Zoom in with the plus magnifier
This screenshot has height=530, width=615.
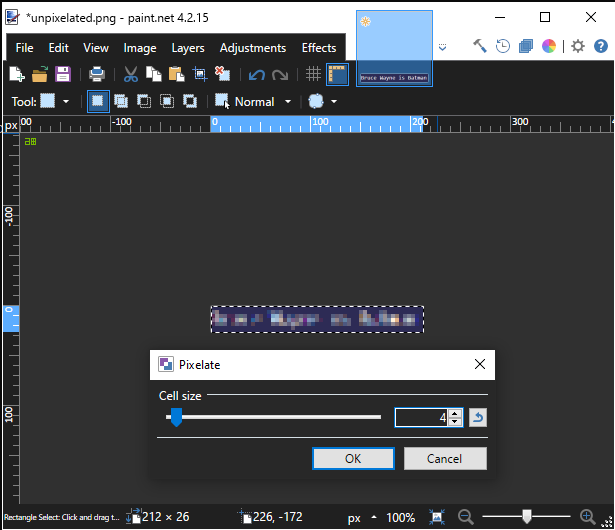point(587,517)
